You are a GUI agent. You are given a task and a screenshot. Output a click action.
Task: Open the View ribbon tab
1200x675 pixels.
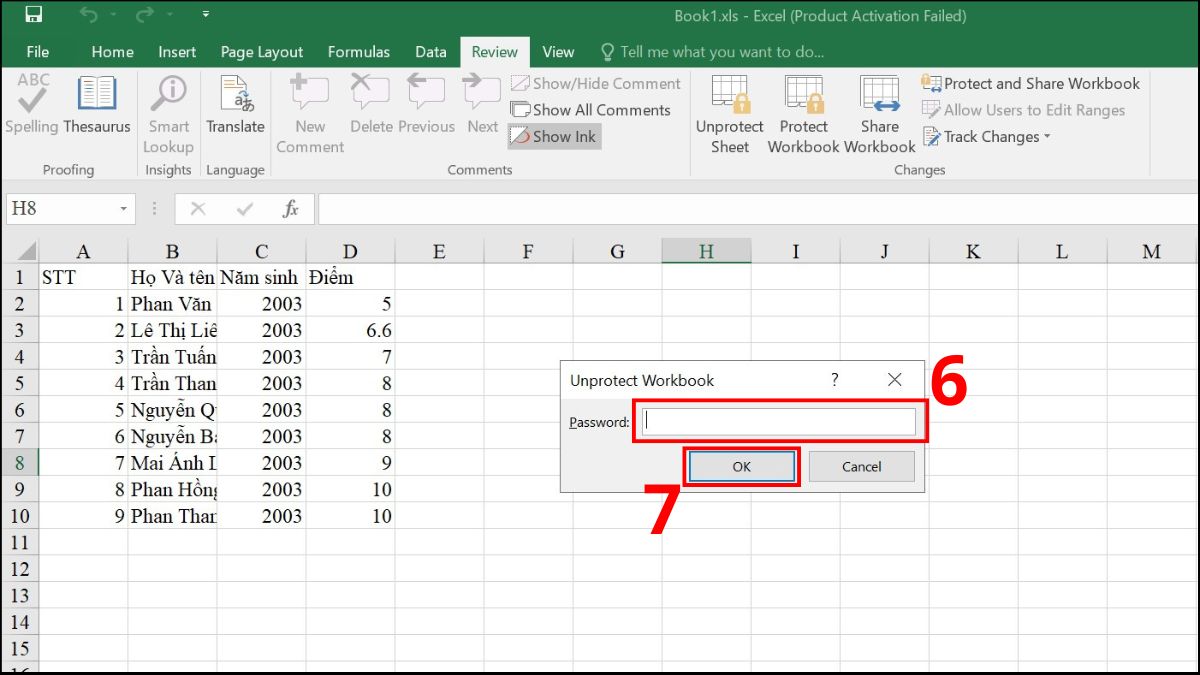click(558, 52)
